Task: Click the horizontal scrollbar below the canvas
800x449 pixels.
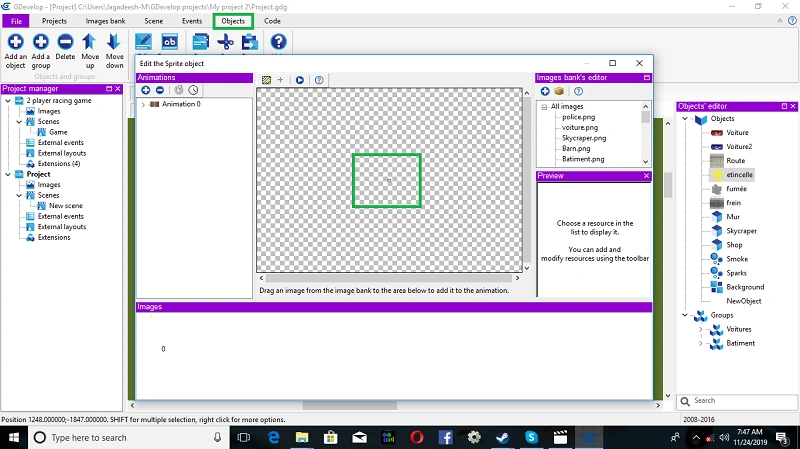Action: click(389, 278)
